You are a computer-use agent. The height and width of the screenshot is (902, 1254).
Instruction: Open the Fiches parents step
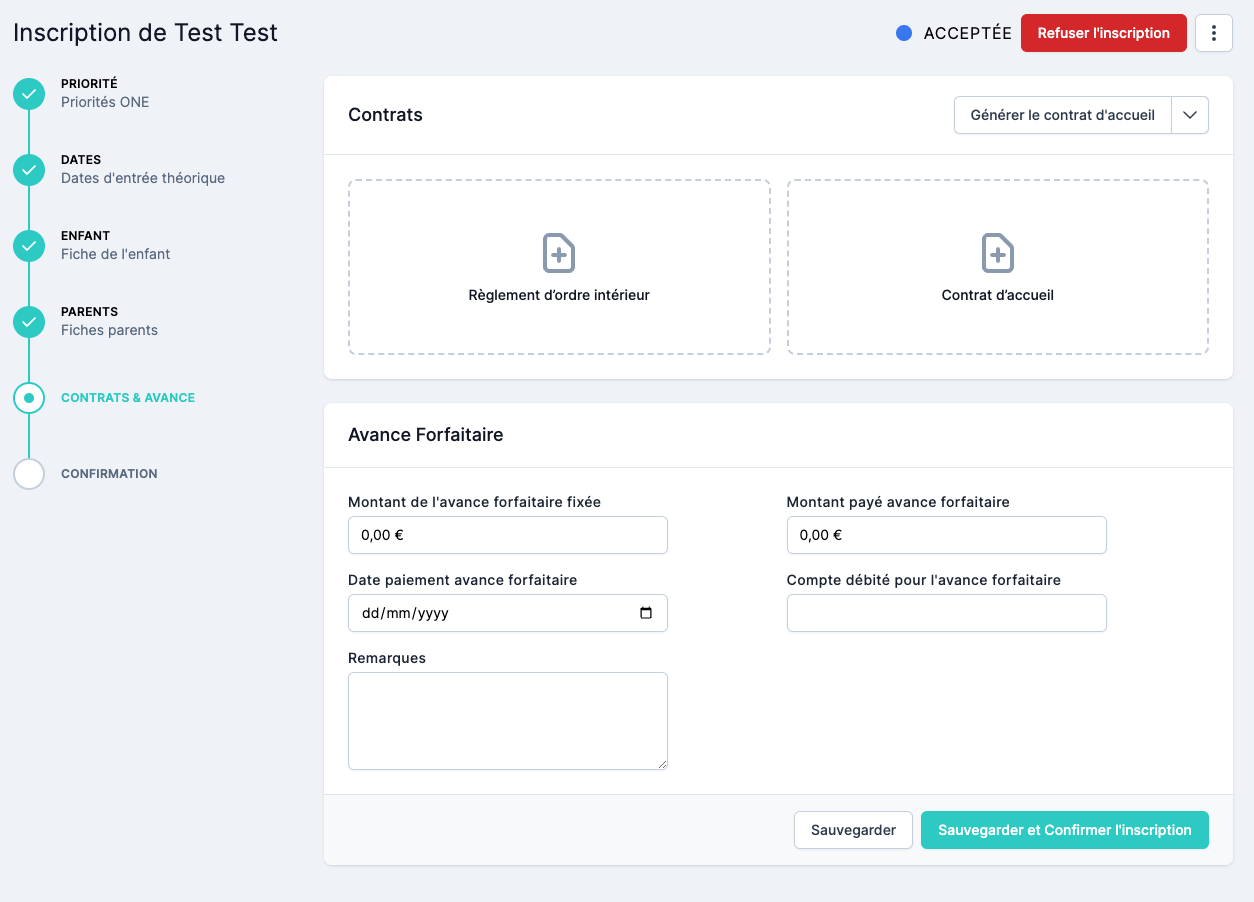(109, 330)
